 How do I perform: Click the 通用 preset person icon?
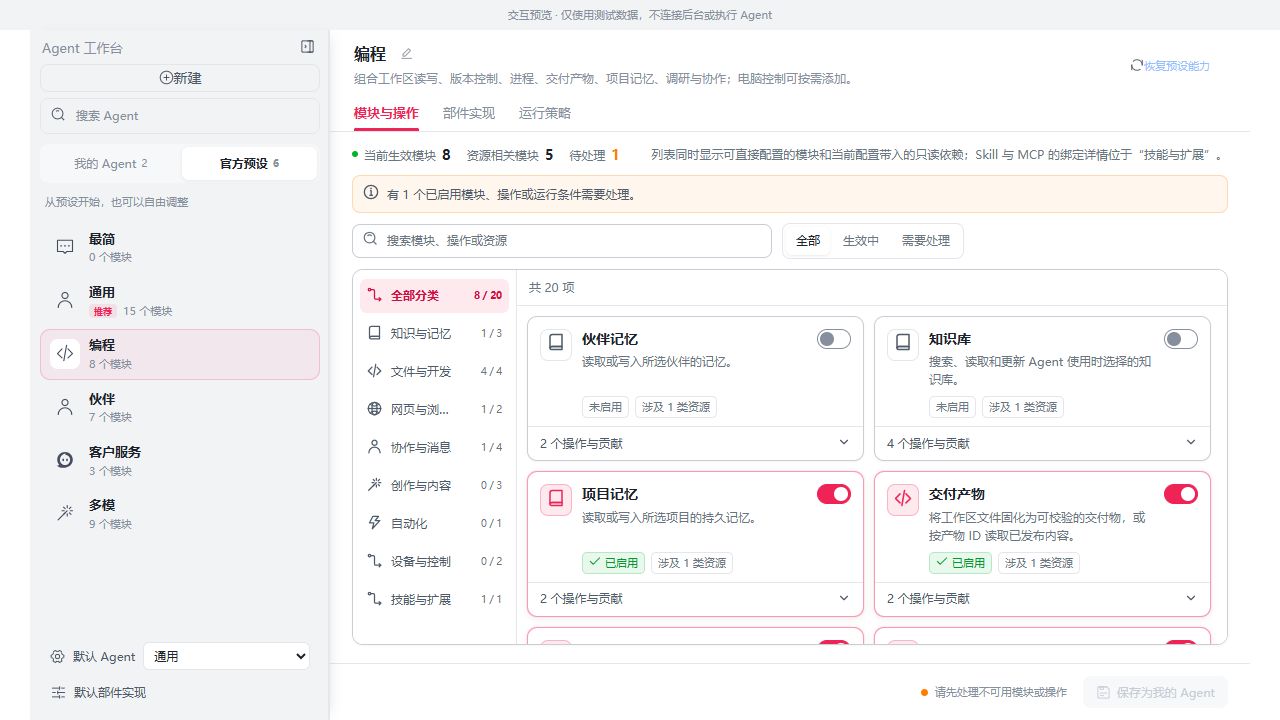tap(65, 300)
